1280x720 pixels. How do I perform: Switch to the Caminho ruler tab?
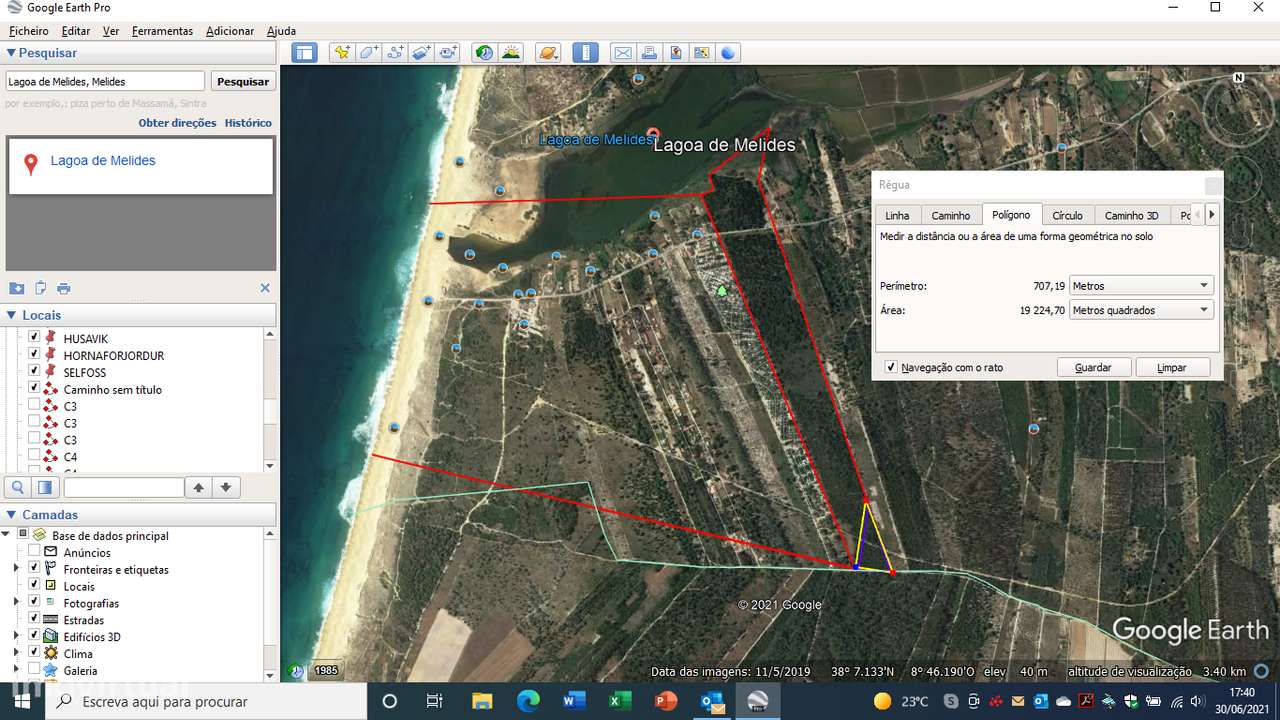click(x=951, y=215)
